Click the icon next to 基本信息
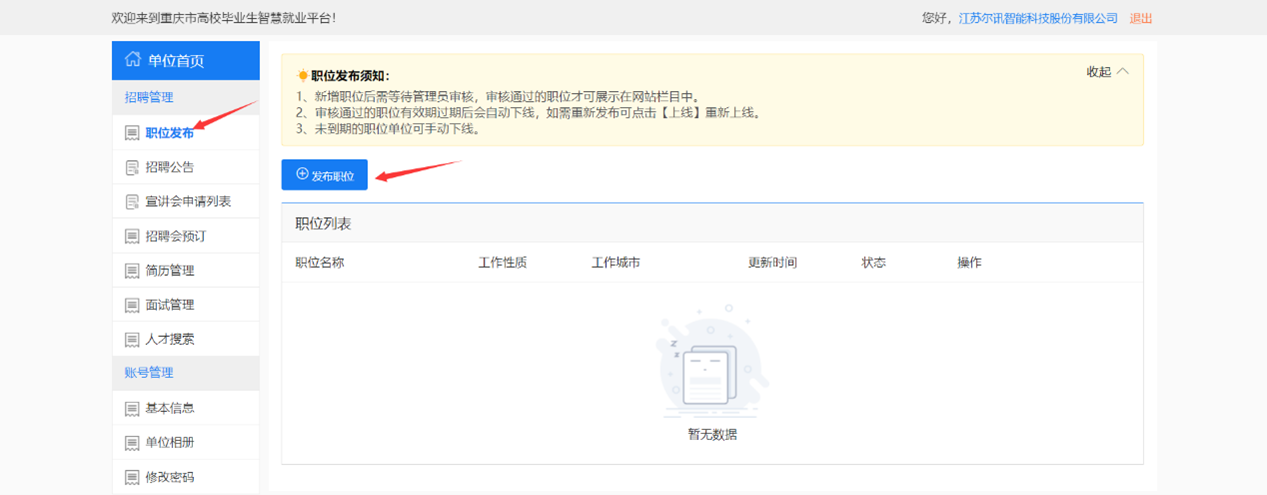 [x=131, y=408]
